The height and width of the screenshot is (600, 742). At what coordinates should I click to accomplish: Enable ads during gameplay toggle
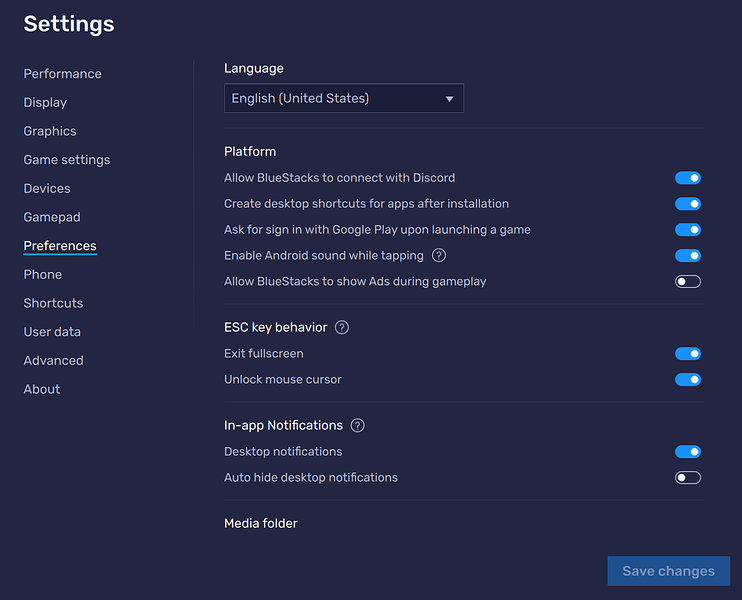click(x=688, y=282)
